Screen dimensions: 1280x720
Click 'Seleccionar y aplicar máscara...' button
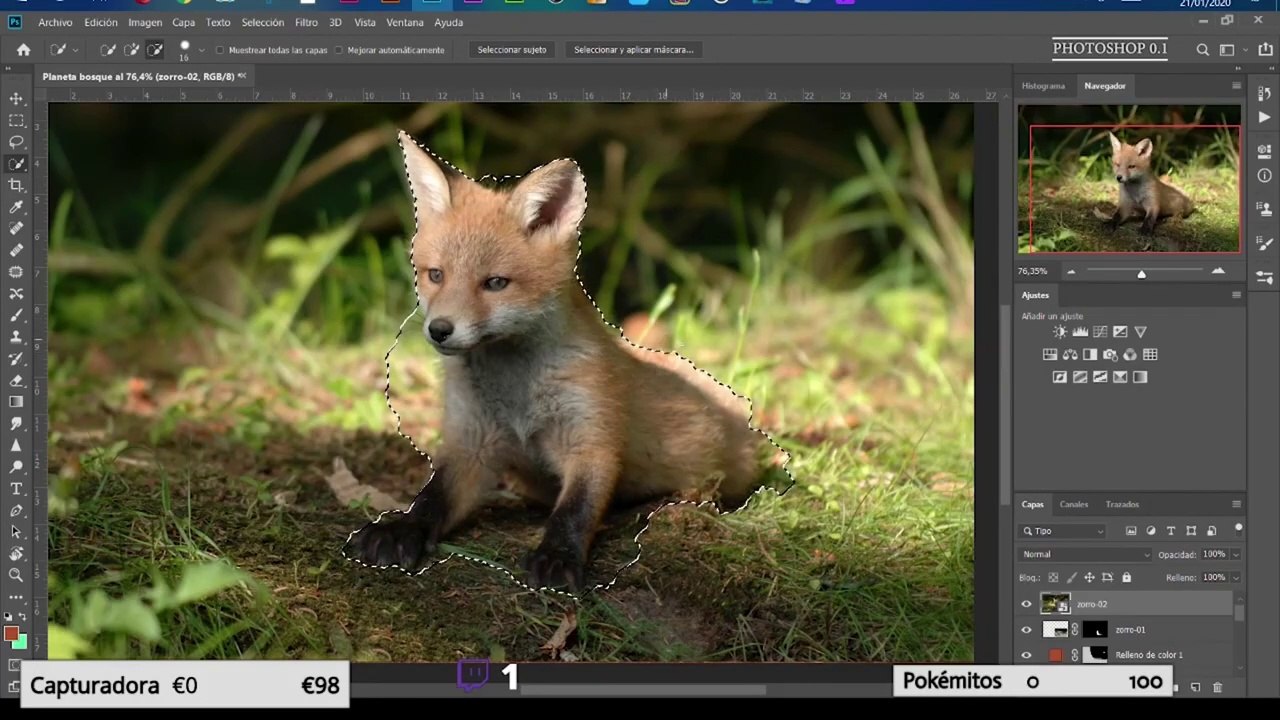coord(634,50)
